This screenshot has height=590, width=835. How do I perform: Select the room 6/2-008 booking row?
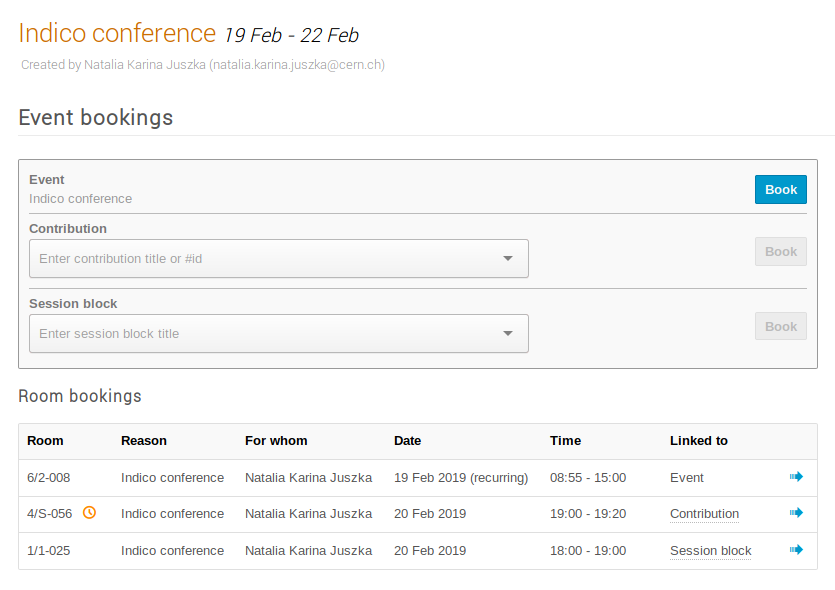pyautogui.click(x=418, y=478)
